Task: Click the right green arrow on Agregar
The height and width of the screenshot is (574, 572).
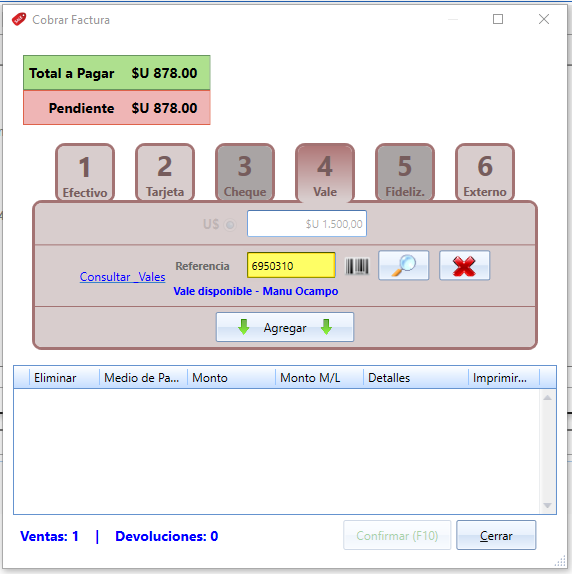Action: pyautogui.click(x=326, y=327)
